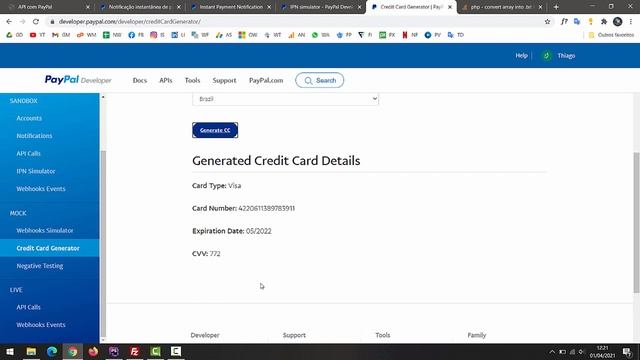Open sandbox Accounts in sidebar
Screen dimensions: 640x360
29,118
